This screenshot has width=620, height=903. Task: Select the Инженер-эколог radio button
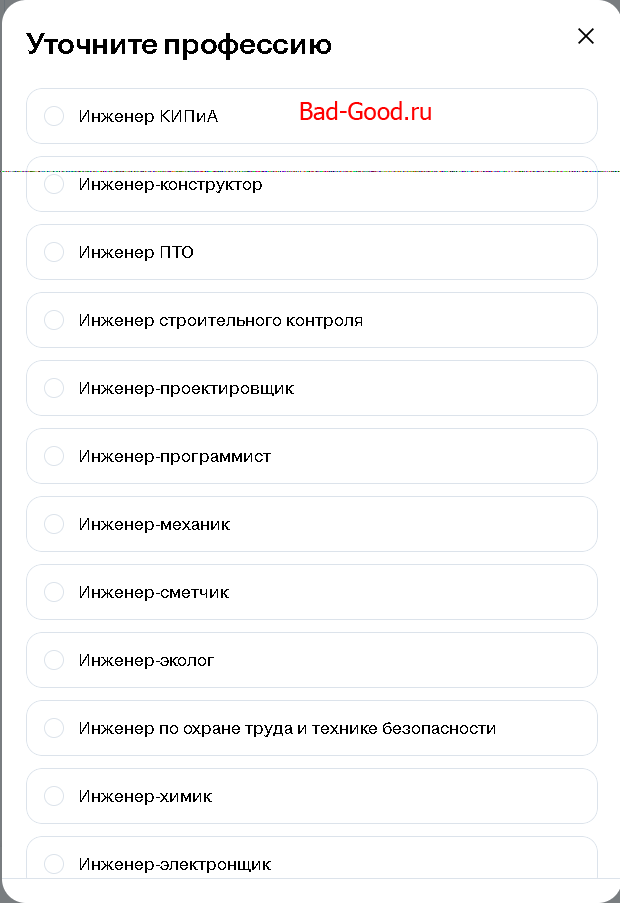click(54, 660)
